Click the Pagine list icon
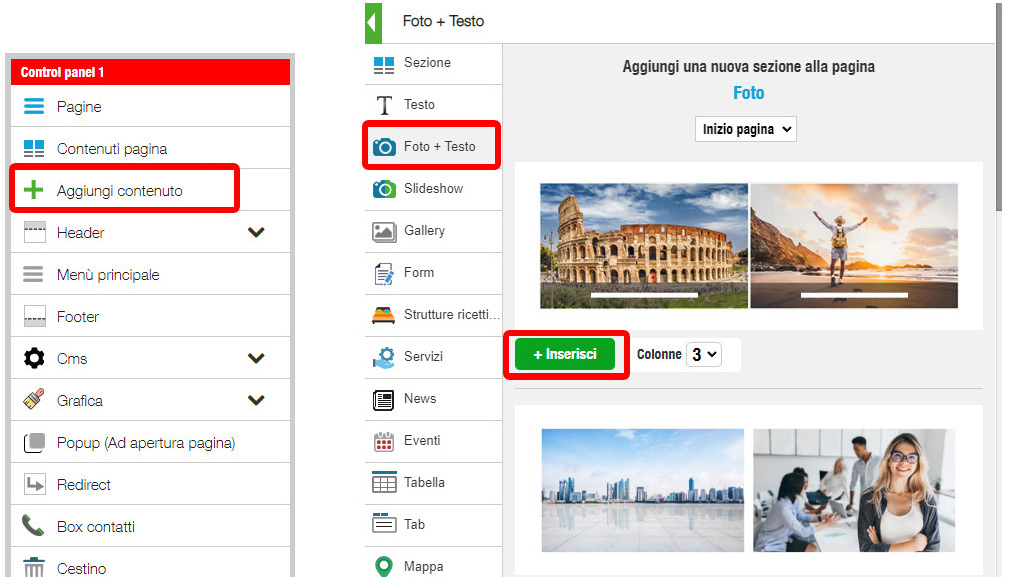This screenshot has width=1009, height=577. (33, 106)
